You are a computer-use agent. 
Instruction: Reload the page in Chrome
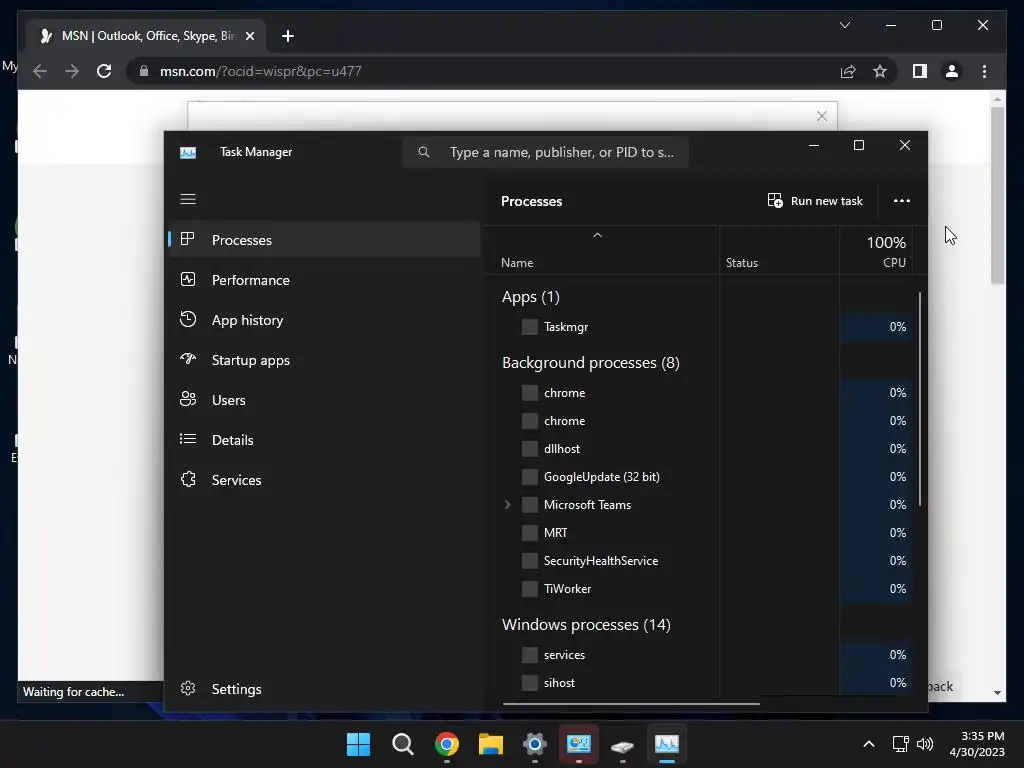(x=104, y=71)
